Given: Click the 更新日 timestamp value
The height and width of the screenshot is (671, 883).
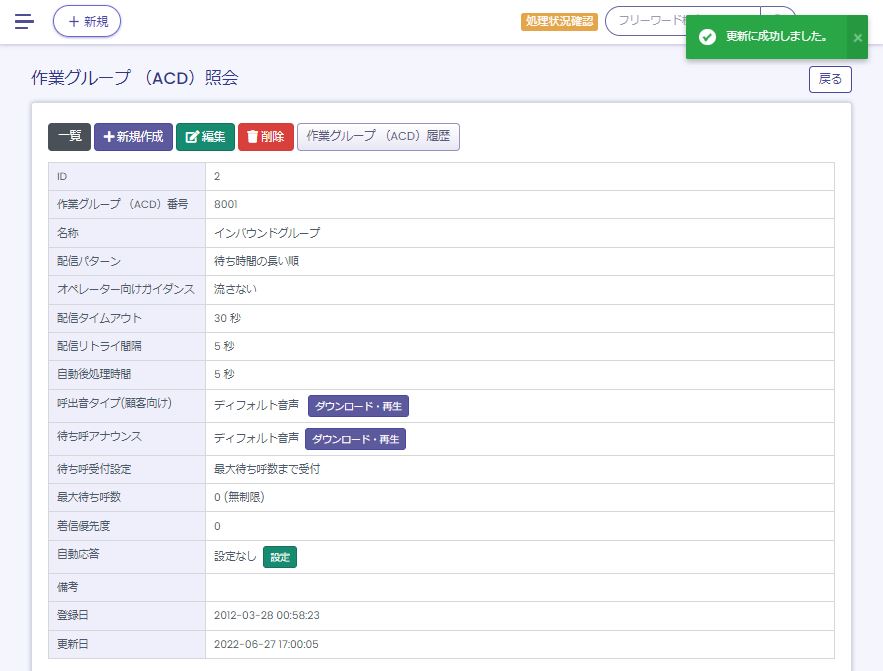Looking at the screenshot, I should tap(266, 644).
